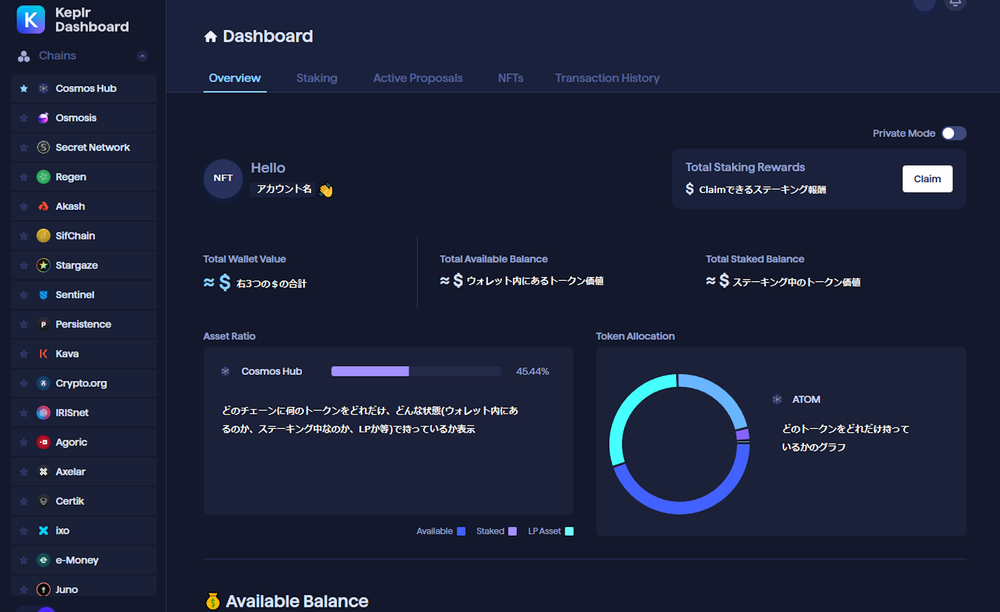The image size is (1000, 612).
Task: Select the Crypto.org chain icon
Action: [x=43, y=383]
